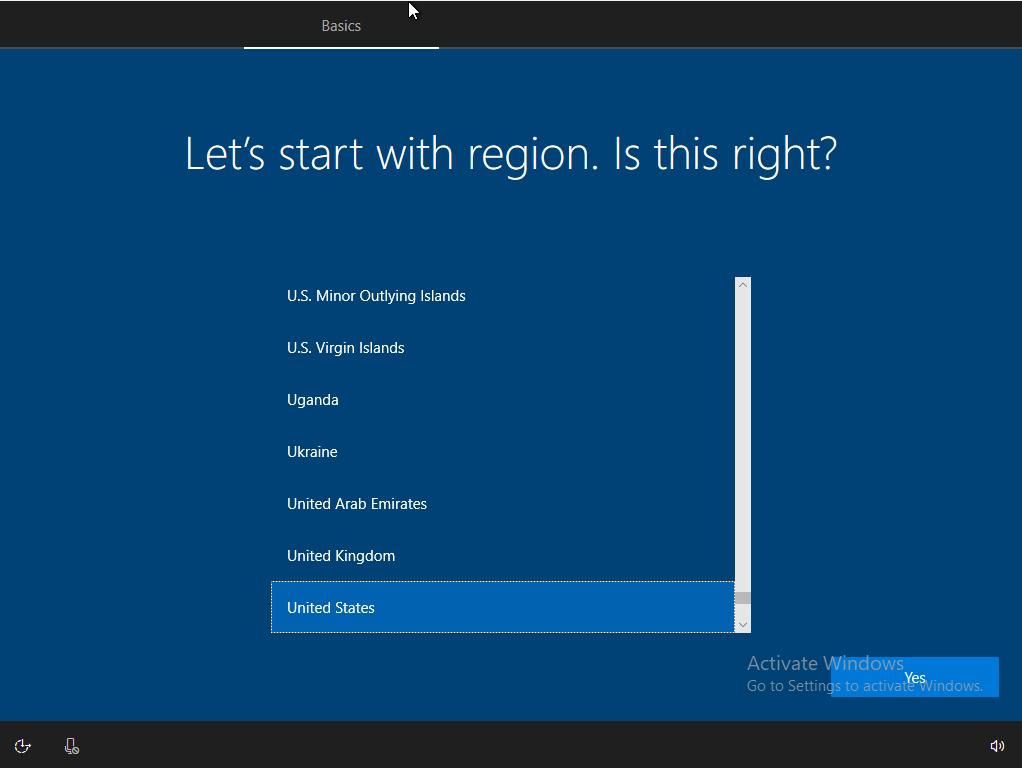Screen dimensions: 1022x768
Task: Pick United Kingdom as region
Action: pos(503,556)
